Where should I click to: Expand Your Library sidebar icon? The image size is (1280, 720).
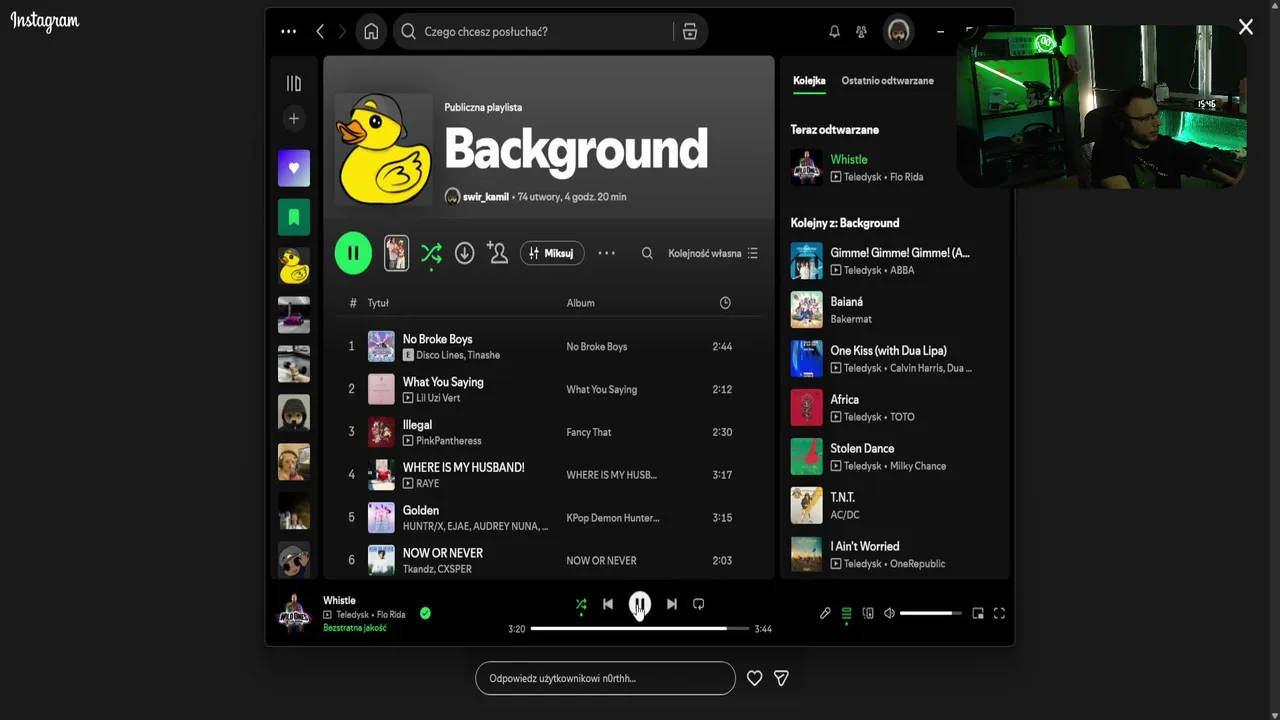click(293, 84)
